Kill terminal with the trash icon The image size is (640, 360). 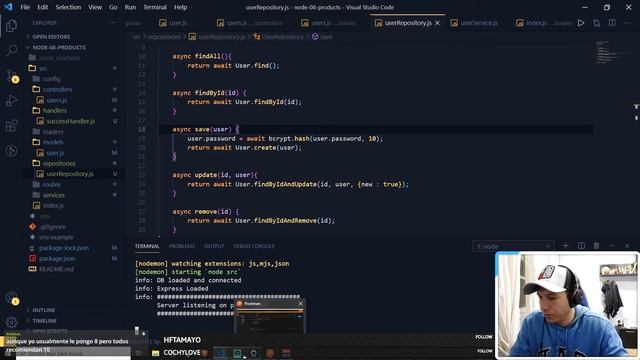596,246
